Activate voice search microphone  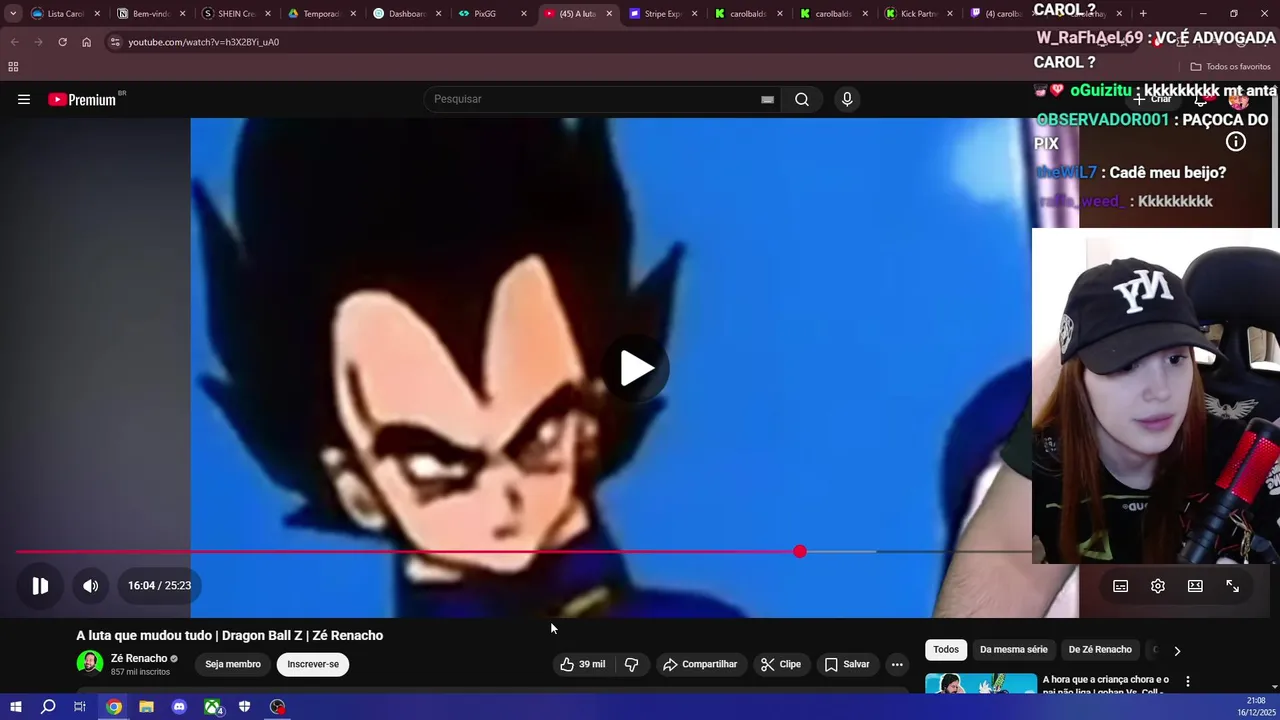(x=847, y=99)
